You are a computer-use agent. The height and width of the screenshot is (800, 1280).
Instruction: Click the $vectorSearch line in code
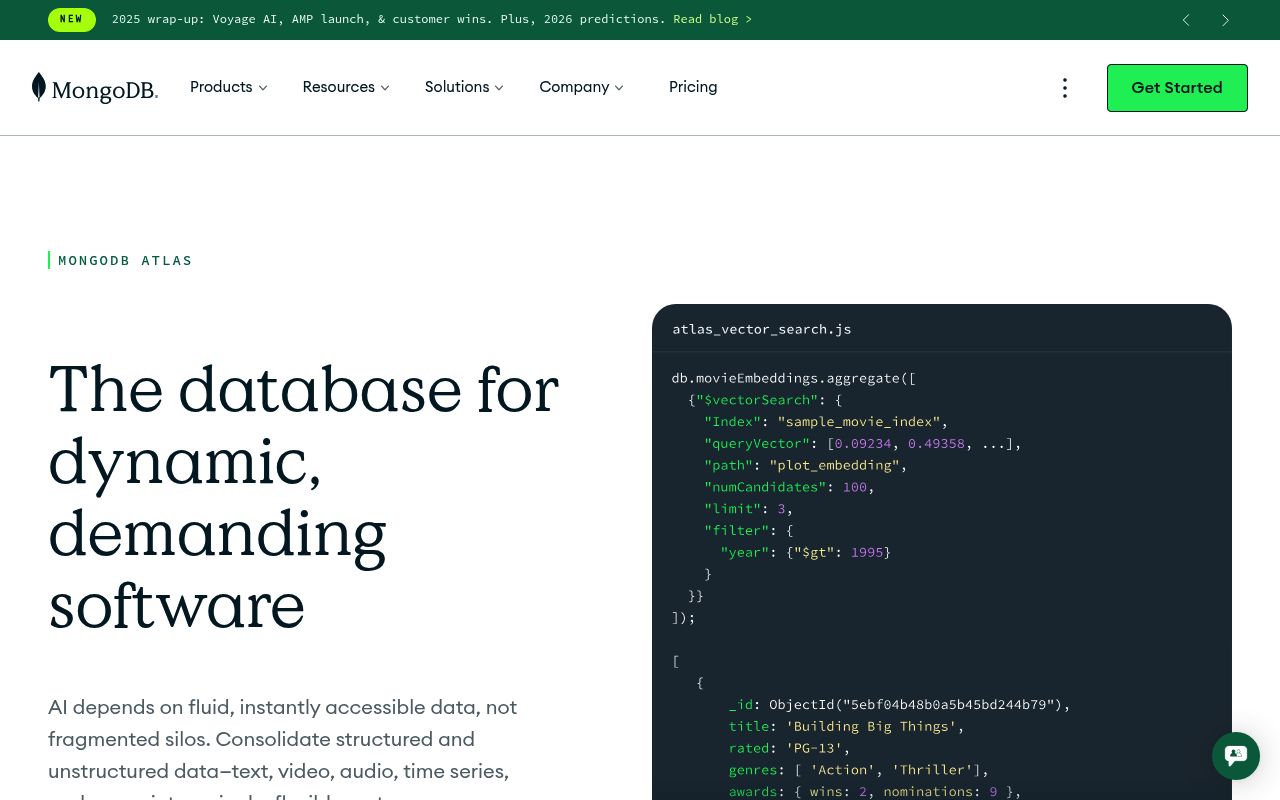pos(765,400)
